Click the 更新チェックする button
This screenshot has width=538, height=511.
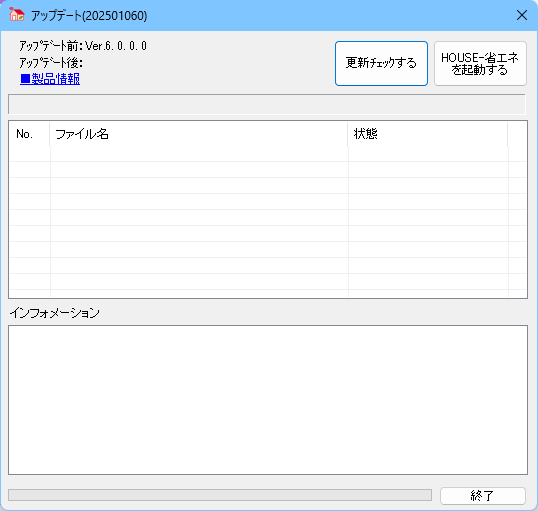pyautogui.click(x=381, y=63)
